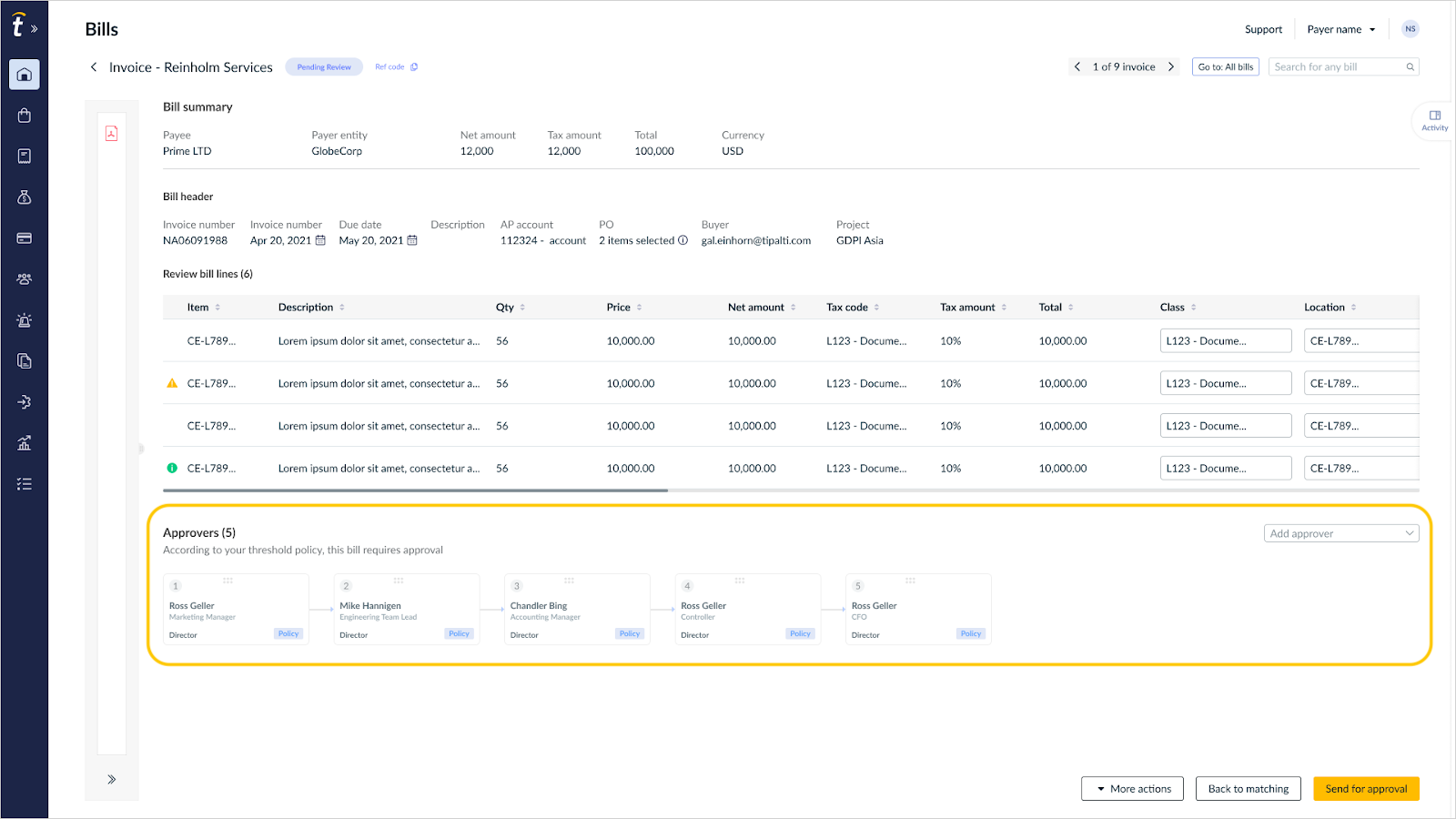Open More actions dropdown

click(1132, 789)
